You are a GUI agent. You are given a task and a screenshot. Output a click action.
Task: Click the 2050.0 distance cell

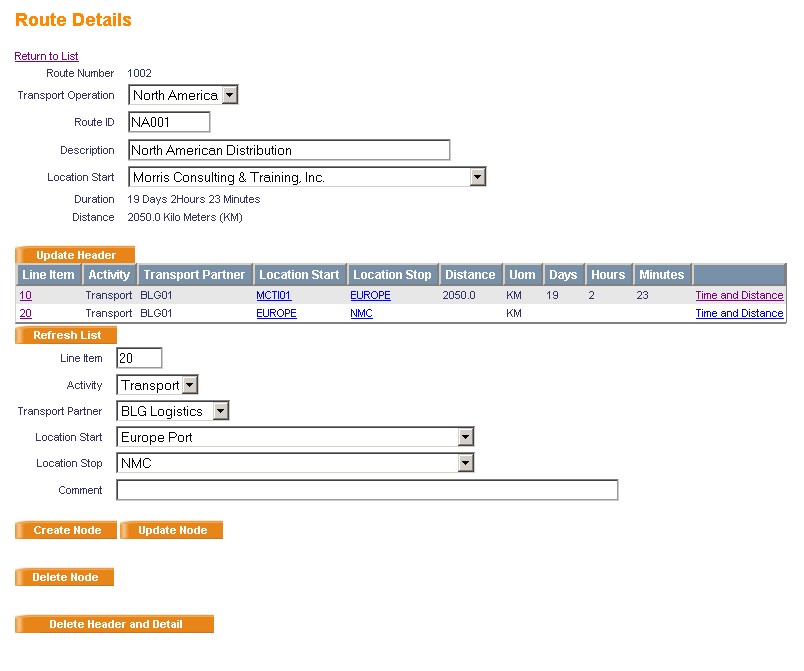[x=459, y=295]
